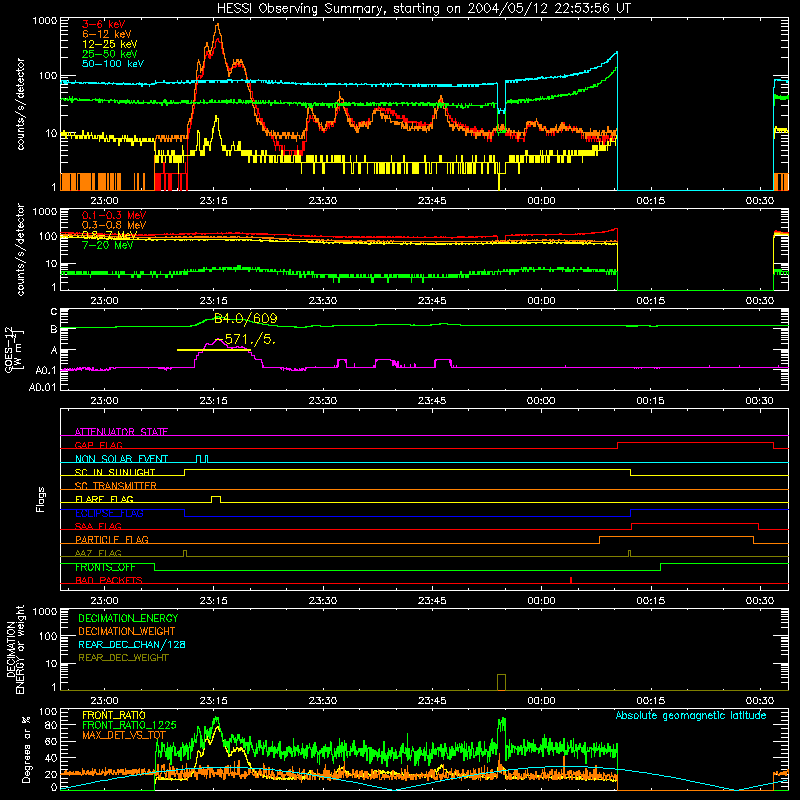Image resolution: width=800 pixels, height=800 pixels.
Task: Select the '6-12 keV' legend label
Action: 106,34
